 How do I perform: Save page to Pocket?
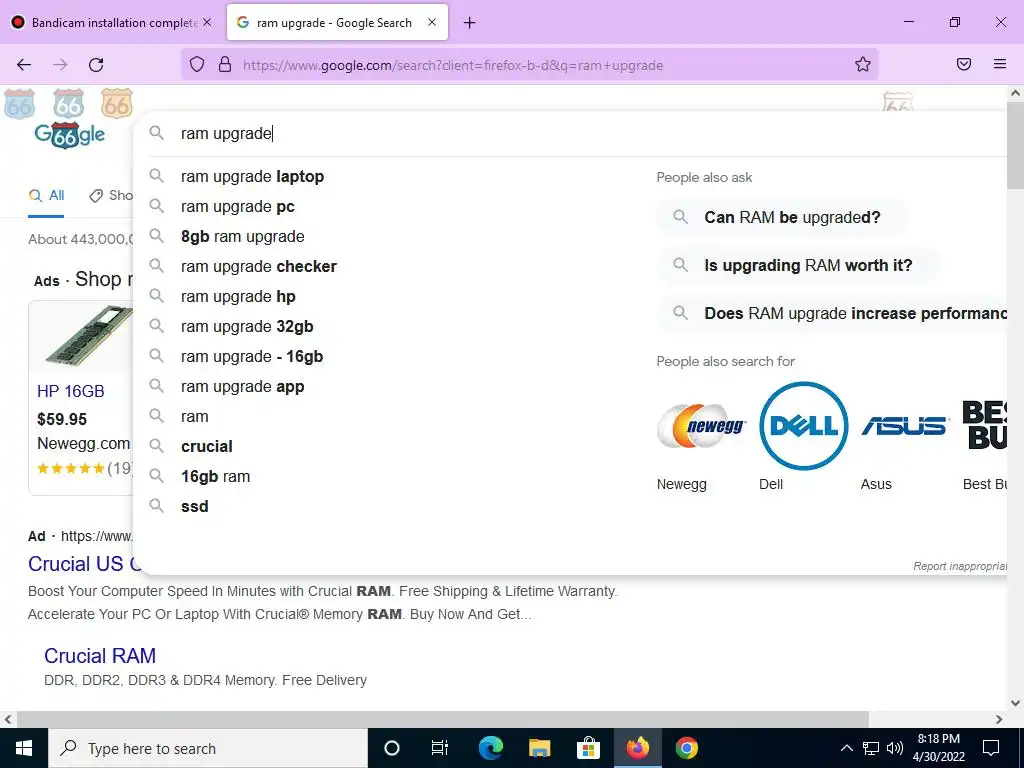(964, 64)
